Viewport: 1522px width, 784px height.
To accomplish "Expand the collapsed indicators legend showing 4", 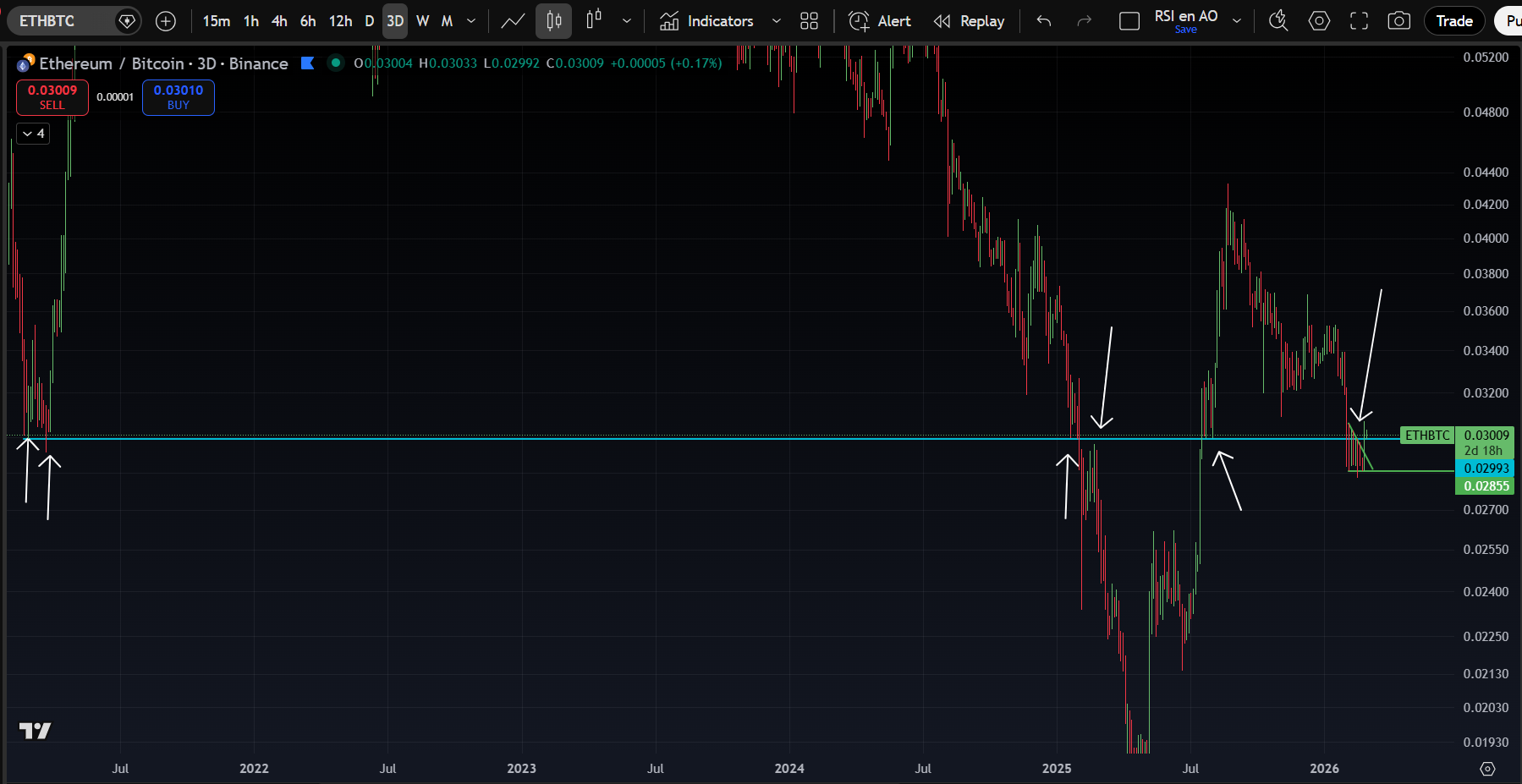I will point(33,134).
